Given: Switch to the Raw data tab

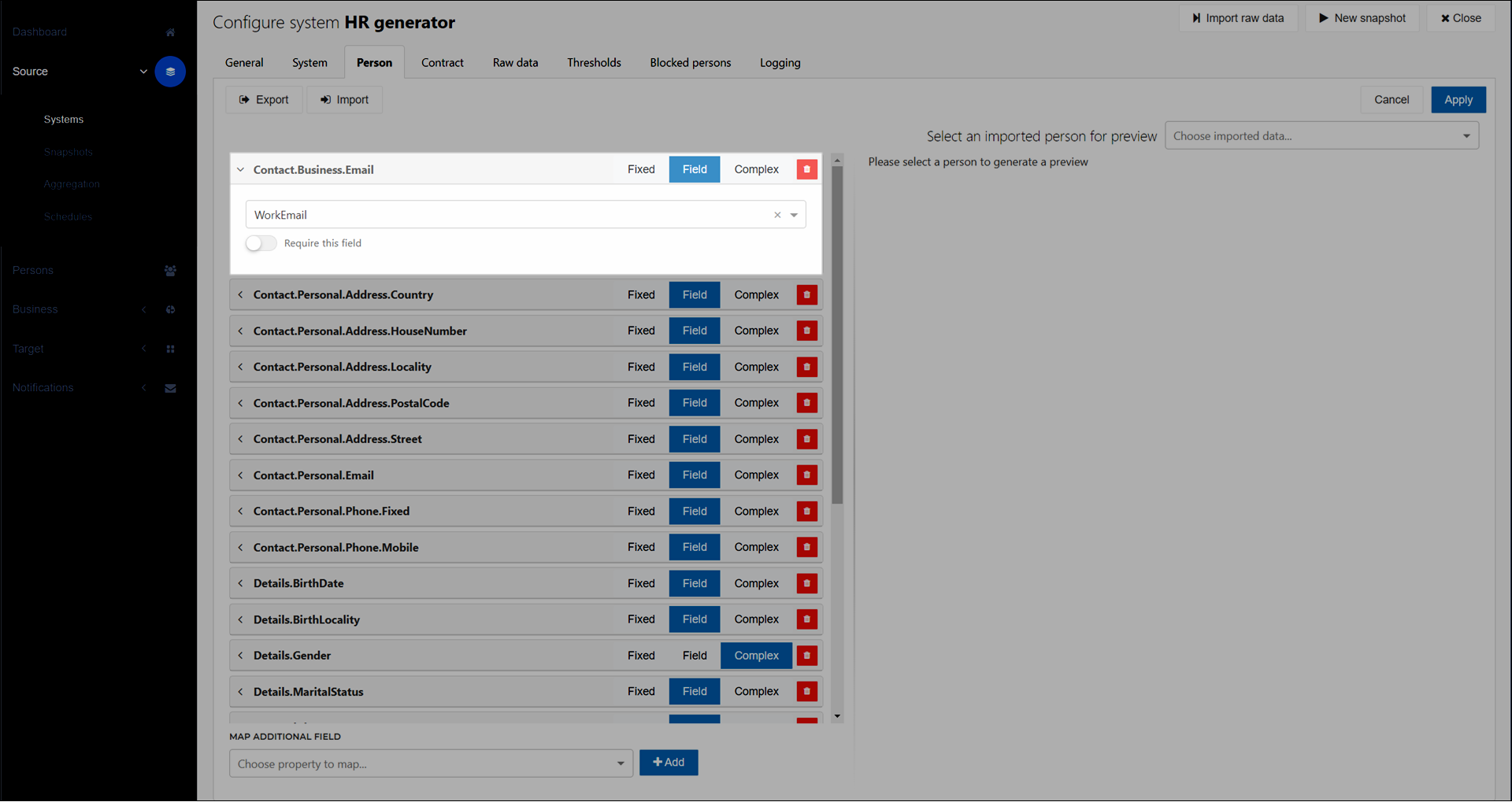Looking at the screenshot, I should 515,63.
